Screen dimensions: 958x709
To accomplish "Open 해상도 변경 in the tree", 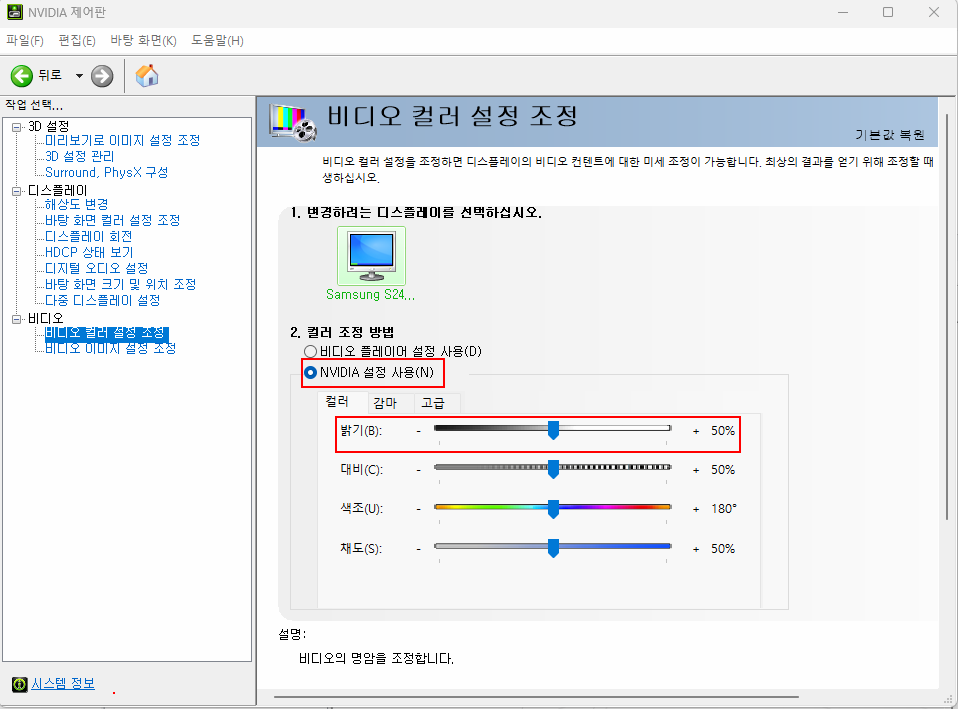I will 76,204.
